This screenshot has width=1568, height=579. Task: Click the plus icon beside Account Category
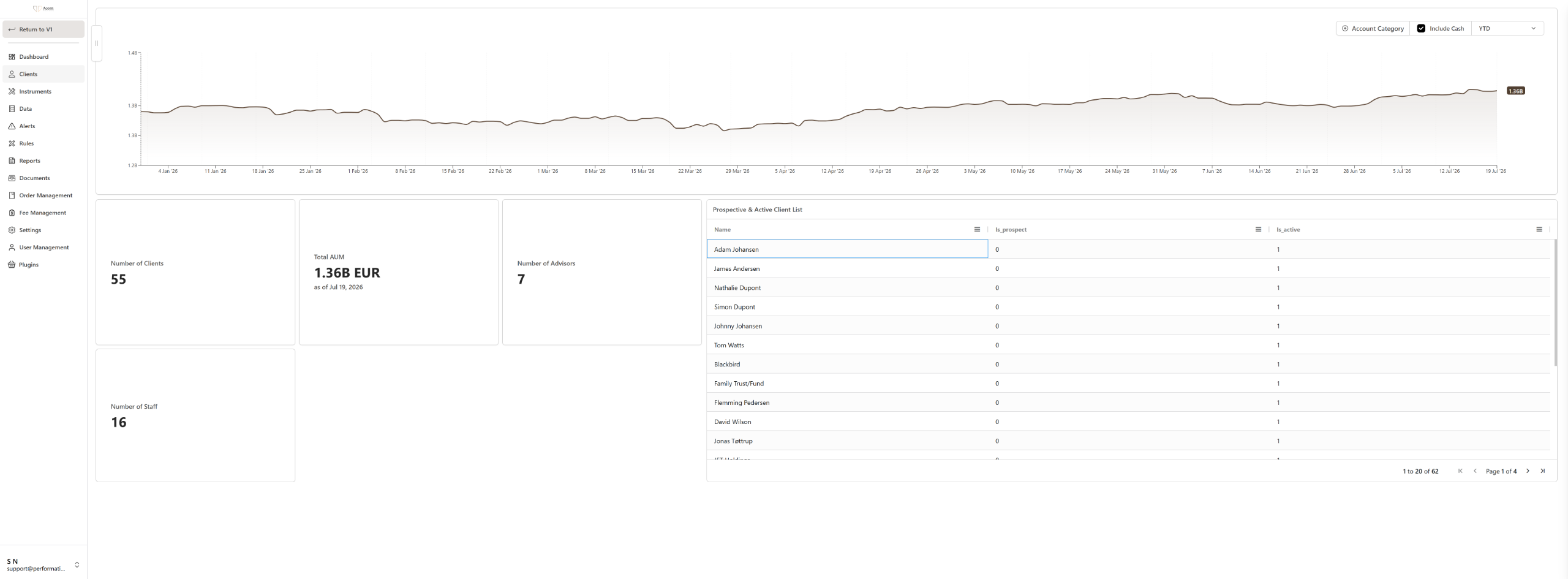1345,28
